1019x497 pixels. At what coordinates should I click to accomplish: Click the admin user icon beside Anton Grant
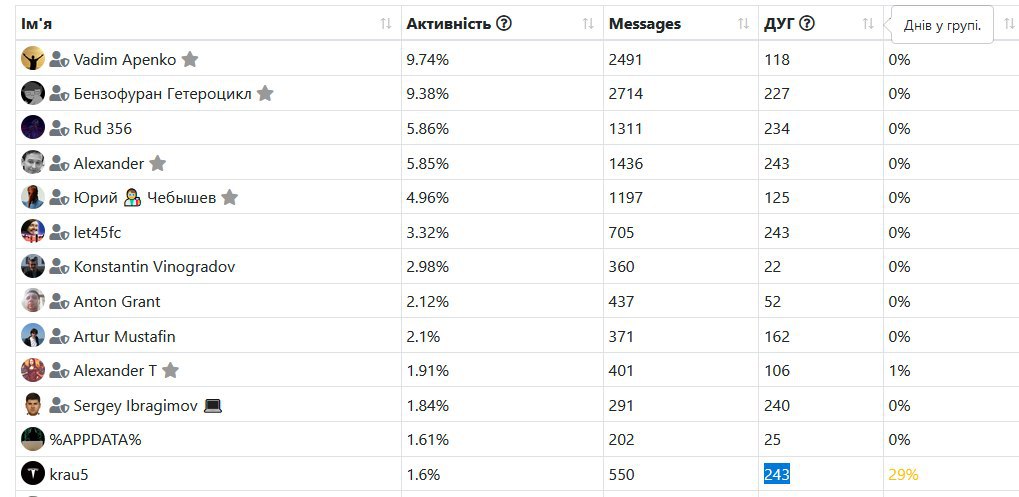[59, 301]
